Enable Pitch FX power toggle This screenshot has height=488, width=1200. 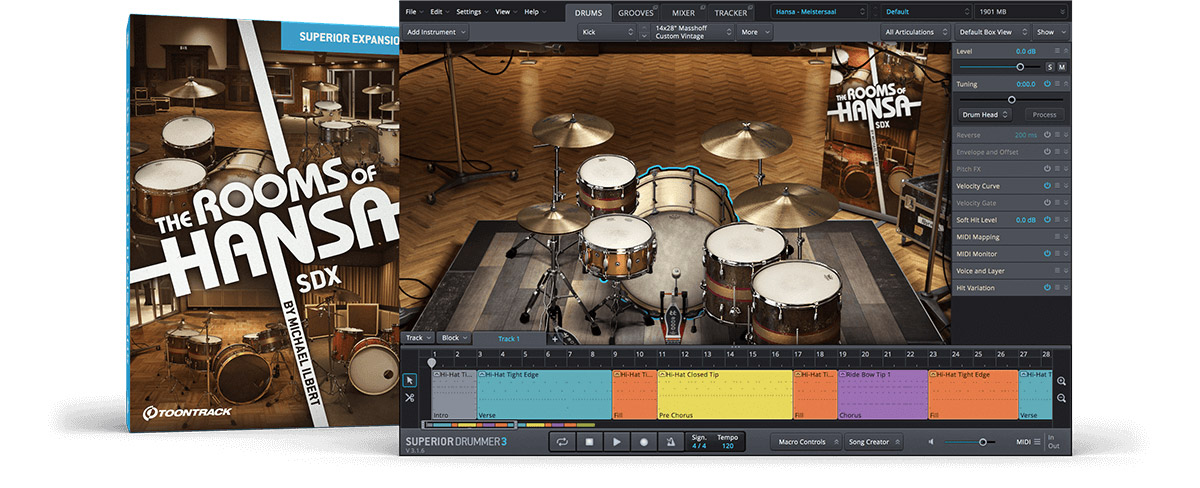tap(1047, 169)
